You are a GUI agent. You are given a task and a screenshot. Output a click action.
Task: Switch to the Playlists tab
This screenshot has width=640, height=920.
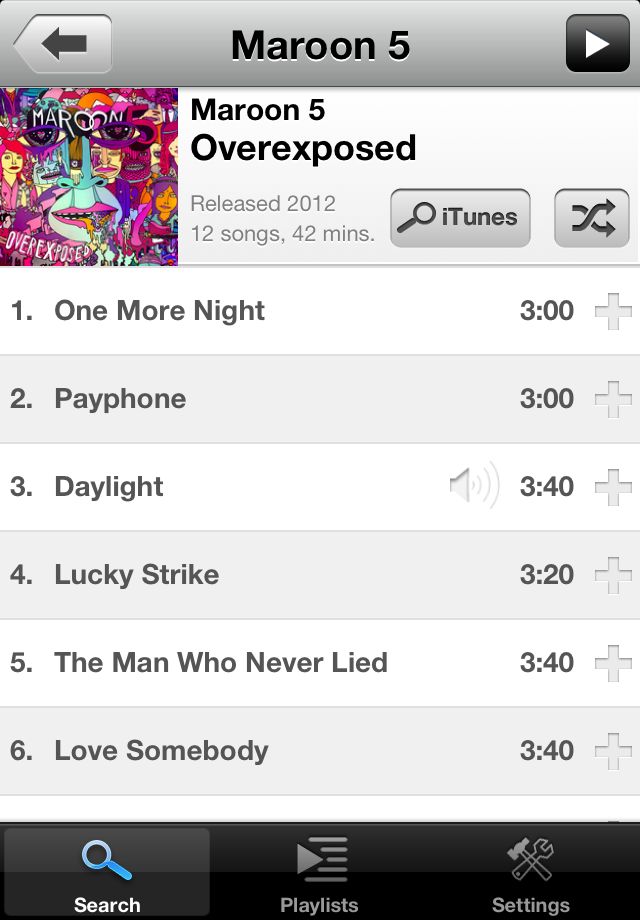pos(320,873)
